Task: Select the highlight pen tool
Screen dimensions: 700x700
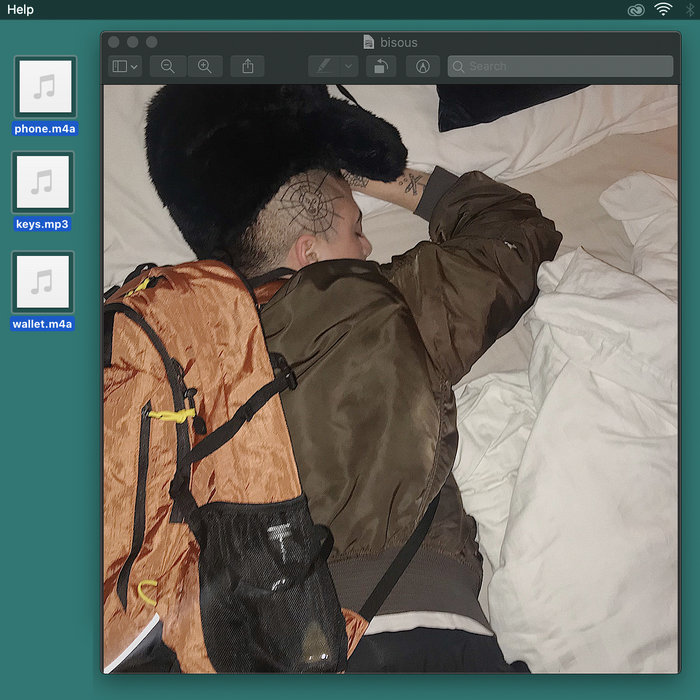Action: 324,66
